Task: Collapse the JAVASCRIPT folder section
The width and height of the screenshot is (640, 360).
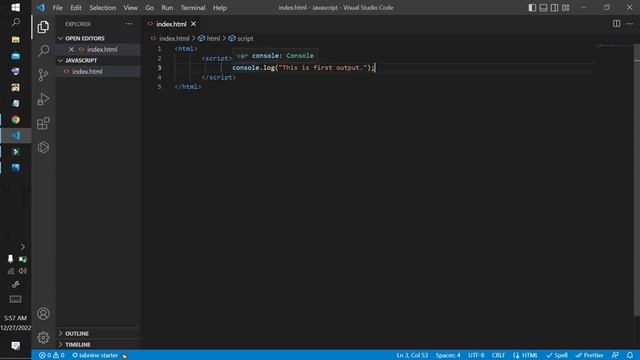Action: pyautogui.click(x=98, y=60)
